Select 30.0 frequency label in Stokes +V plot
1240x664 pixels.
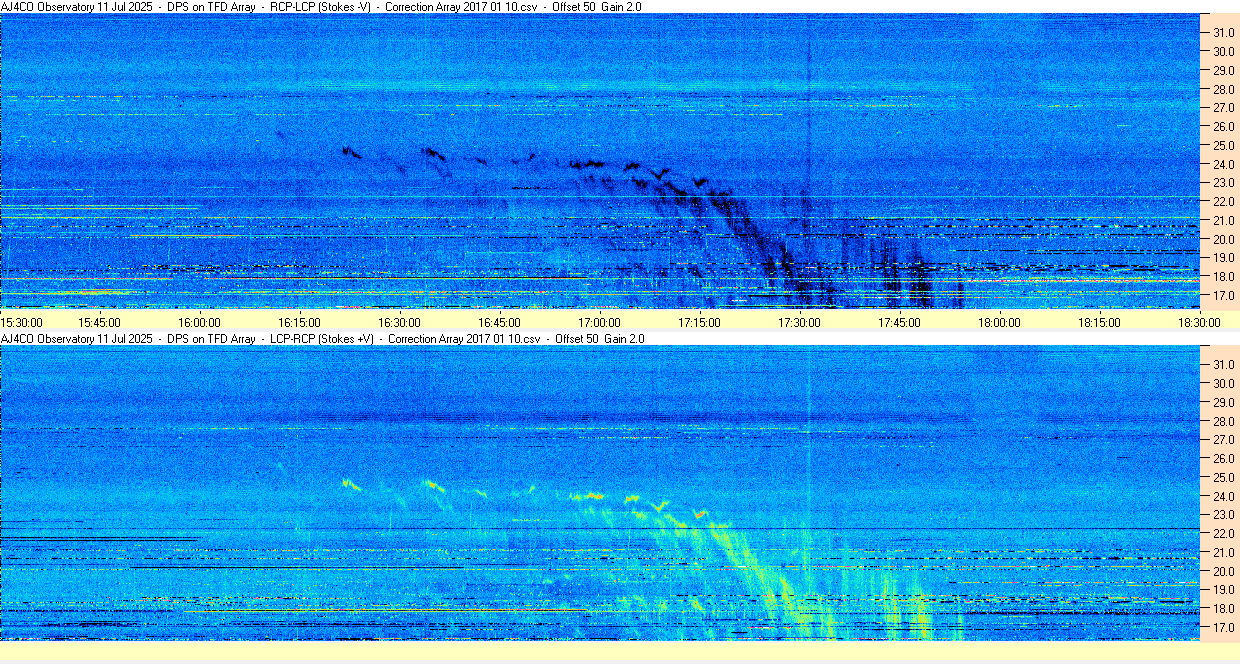pyautogui.click(x=1223, y=383)
